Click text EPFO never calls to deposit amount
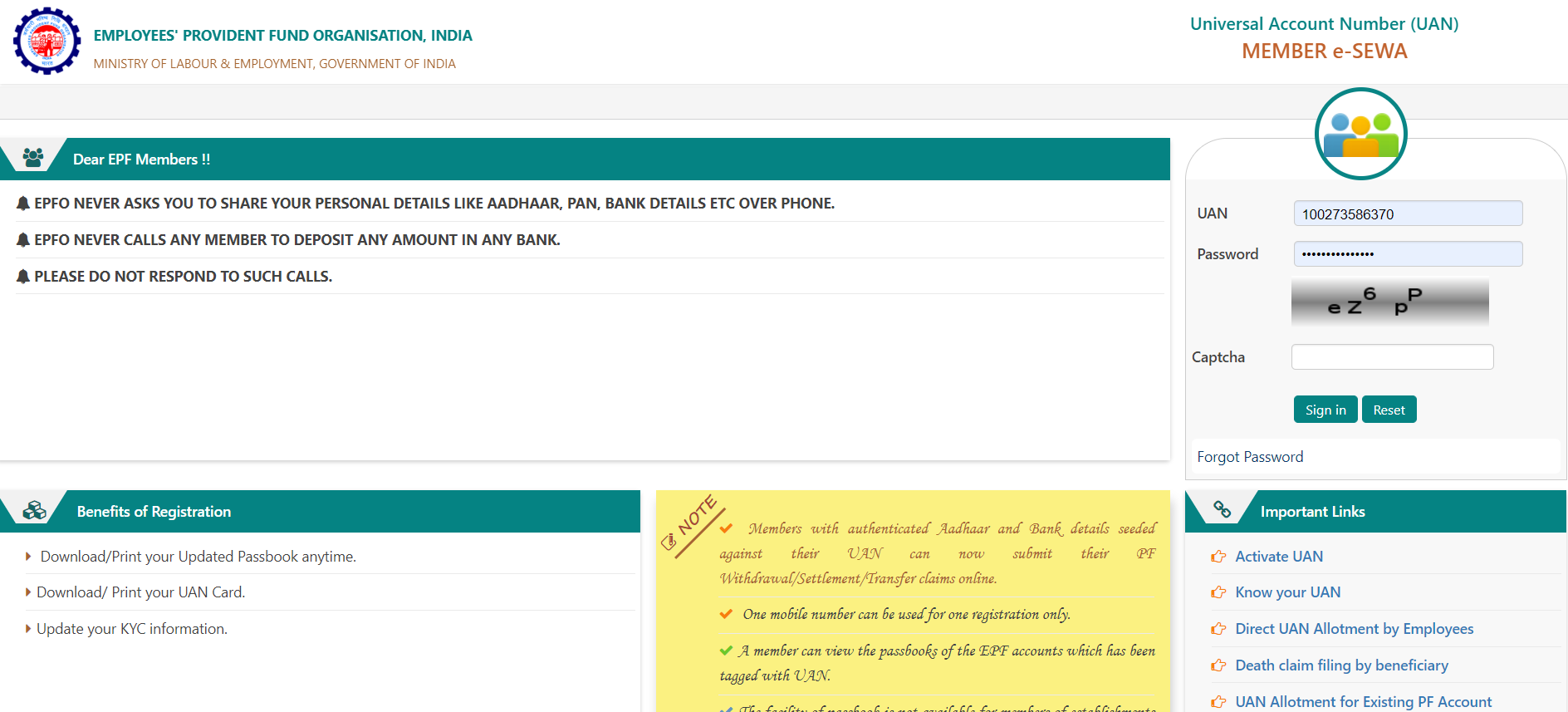 tap(297, 240)
